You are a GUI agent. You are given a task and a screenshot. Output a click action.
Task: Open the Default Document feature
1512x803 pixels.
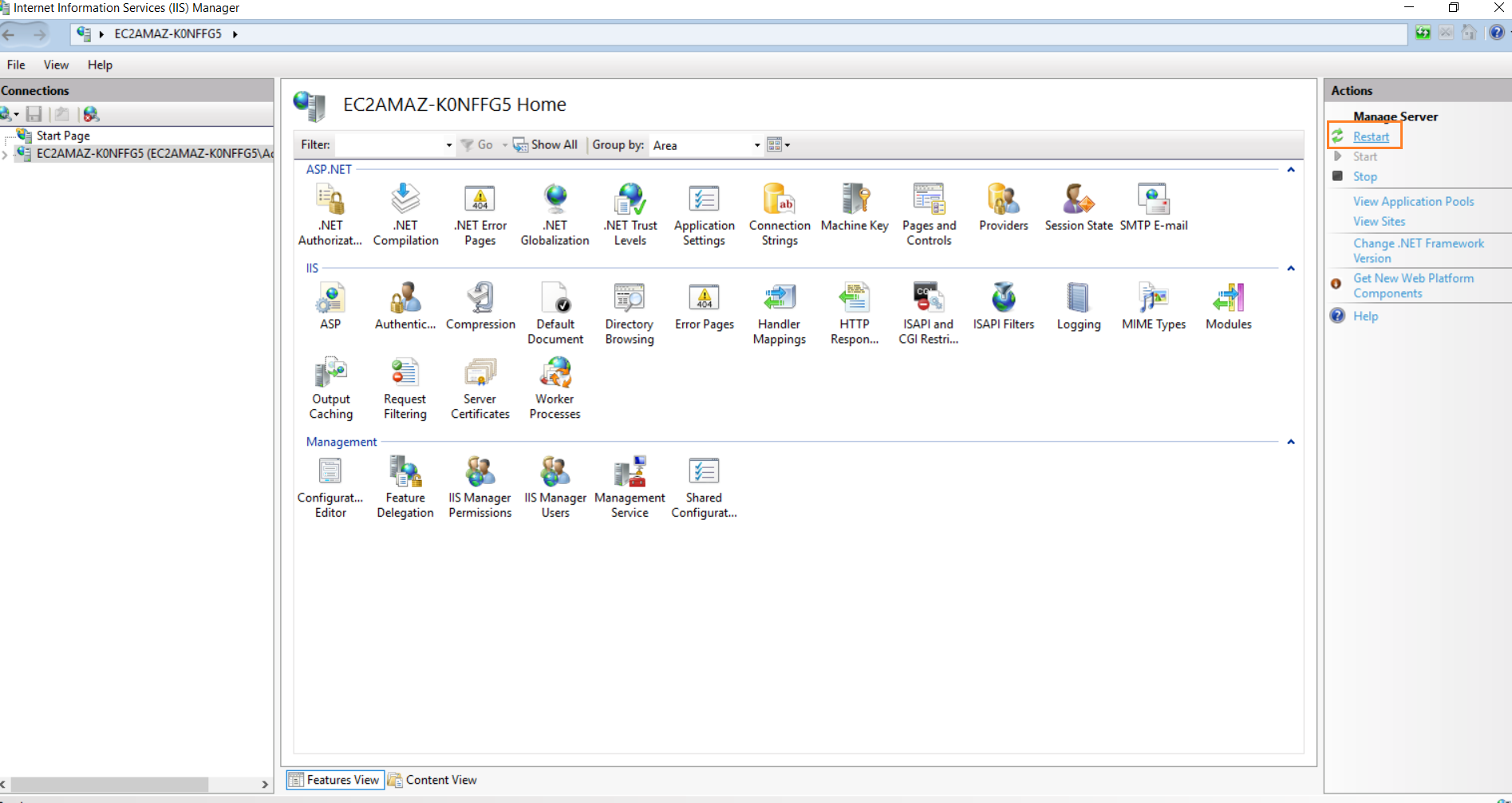555,305
